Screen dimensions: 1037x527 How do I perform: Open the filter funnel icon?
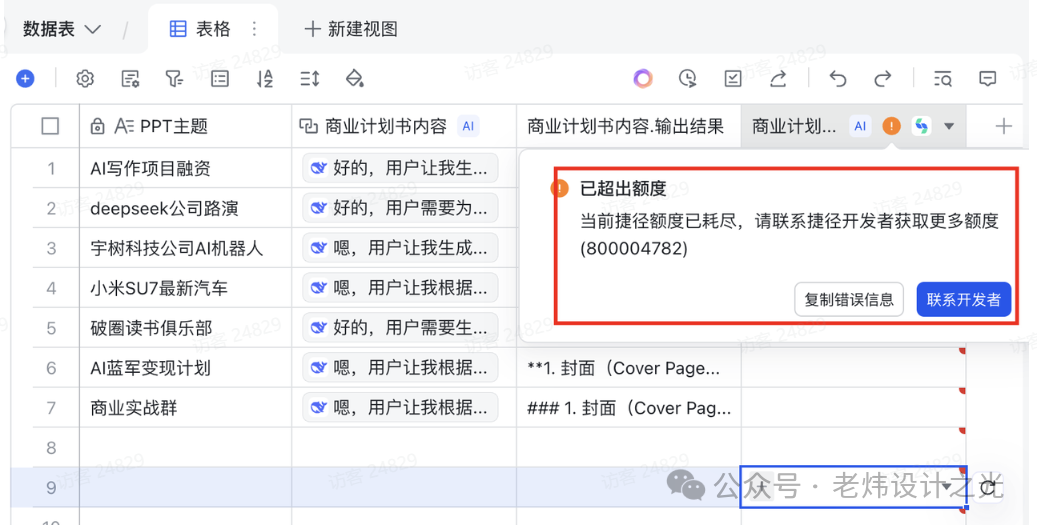click(x=174, y=79)
